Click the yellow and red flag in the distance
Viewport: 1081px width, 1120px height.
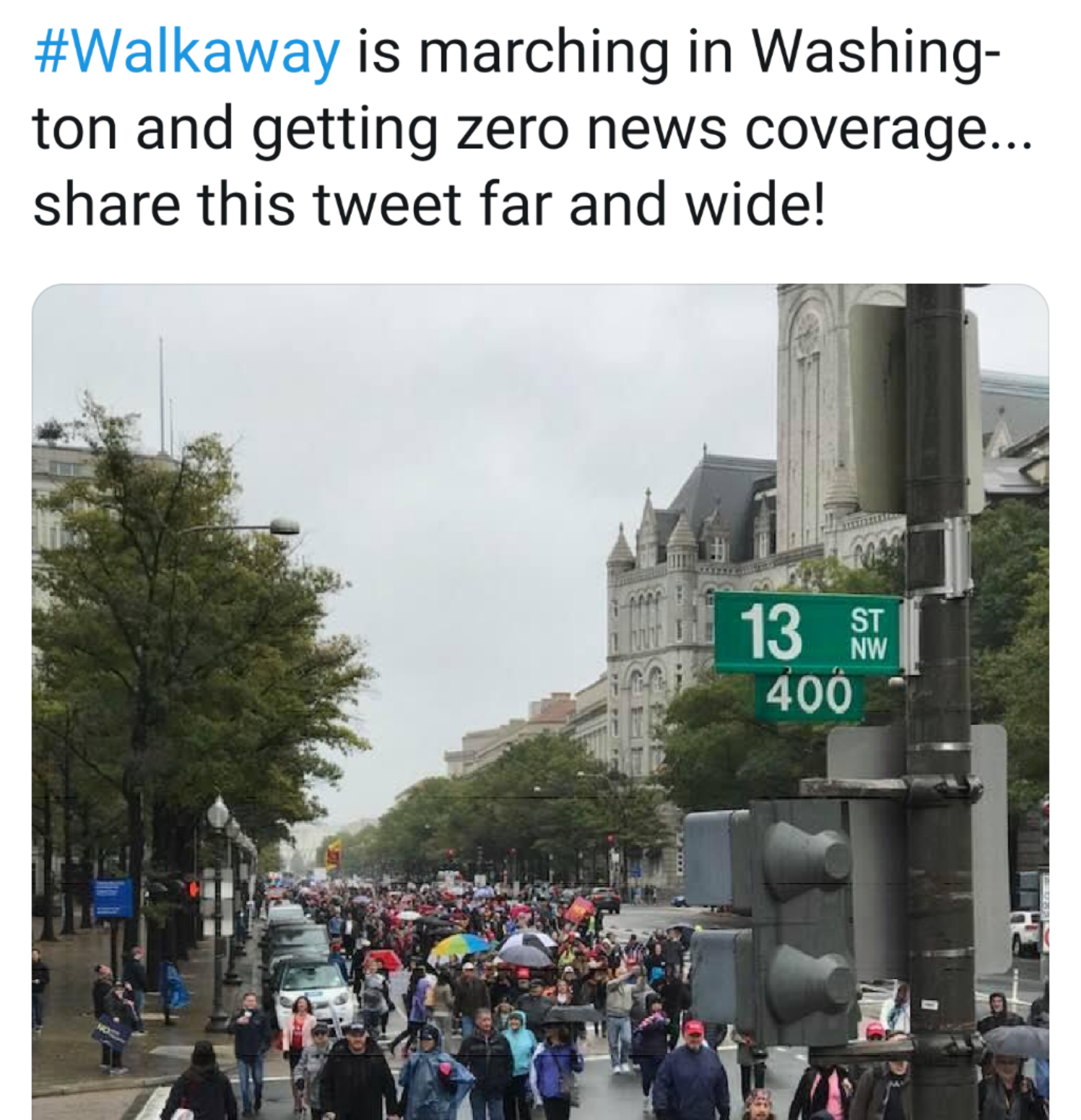pyautogui.click(x=333, y=855)
